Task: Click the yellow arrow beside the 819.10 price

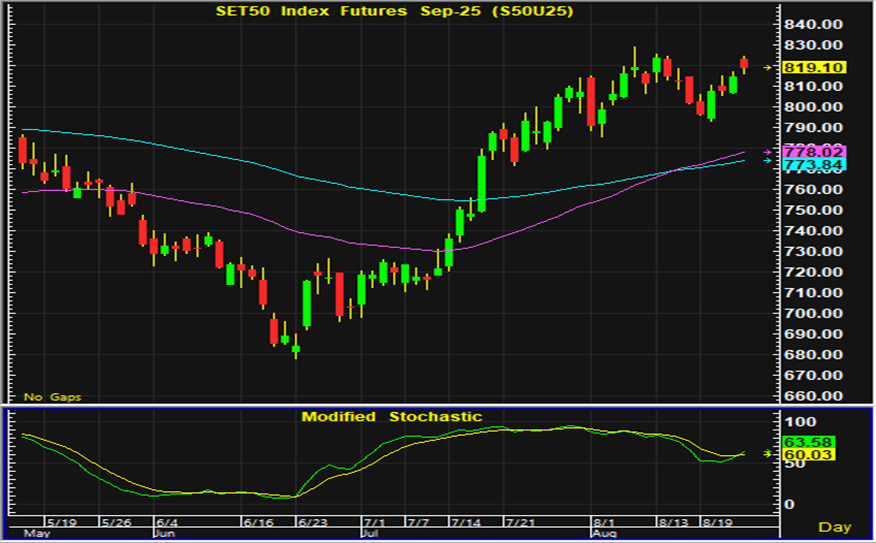Action: [x=768, y=67]
